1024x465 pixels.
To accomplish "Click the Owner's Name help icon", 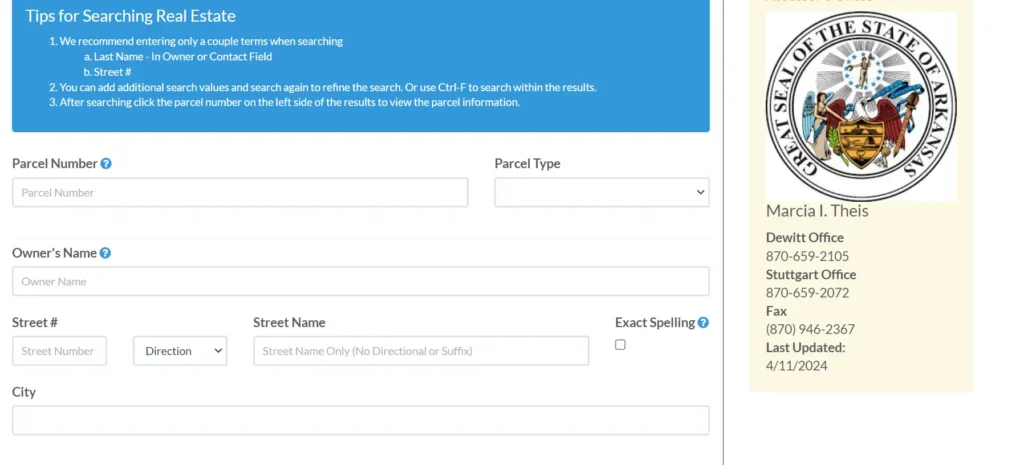I will 105,253.
